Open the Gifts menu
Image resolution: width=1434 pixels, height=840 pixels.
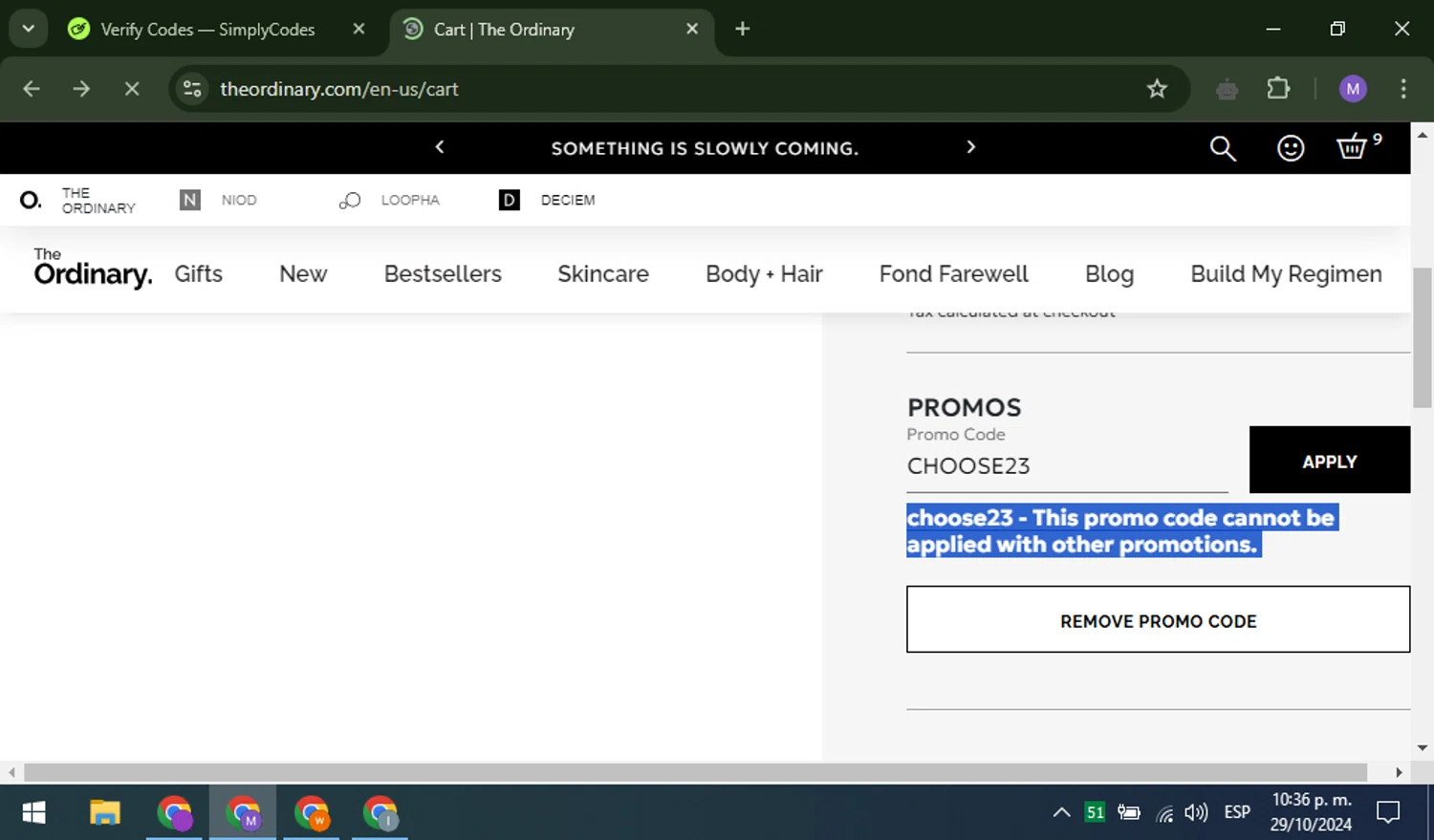pyautogui.click(x=198, y=274)
